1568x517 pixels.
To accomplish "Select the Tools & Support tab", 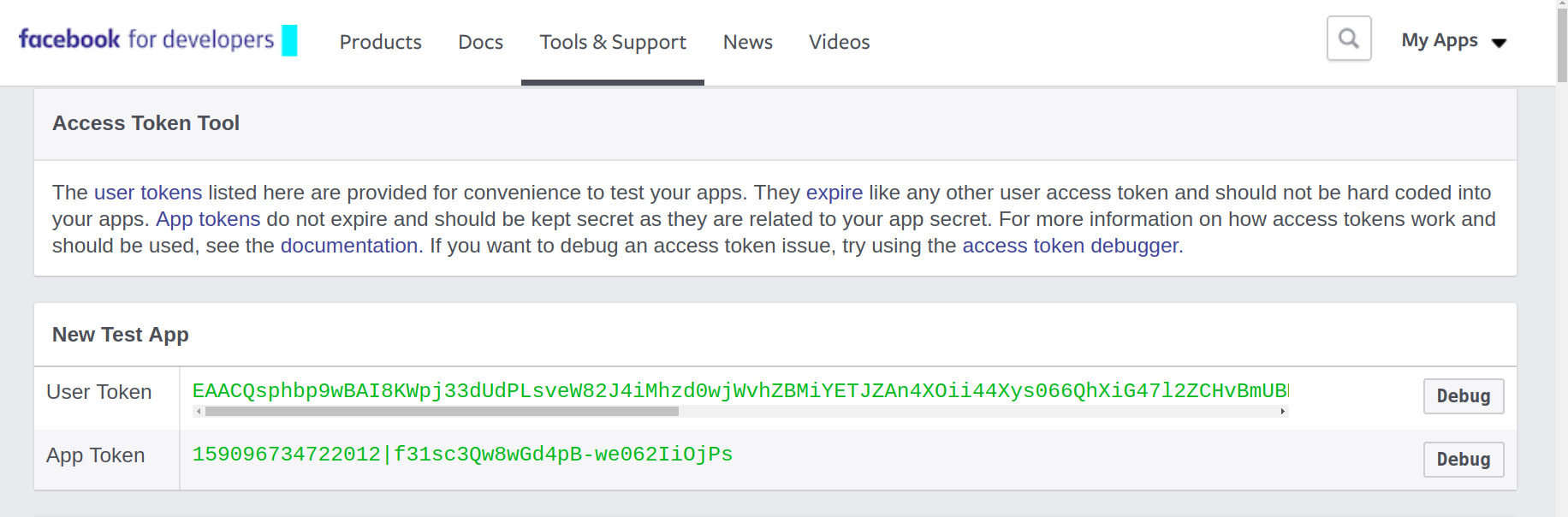I will [x=613, y=42].
